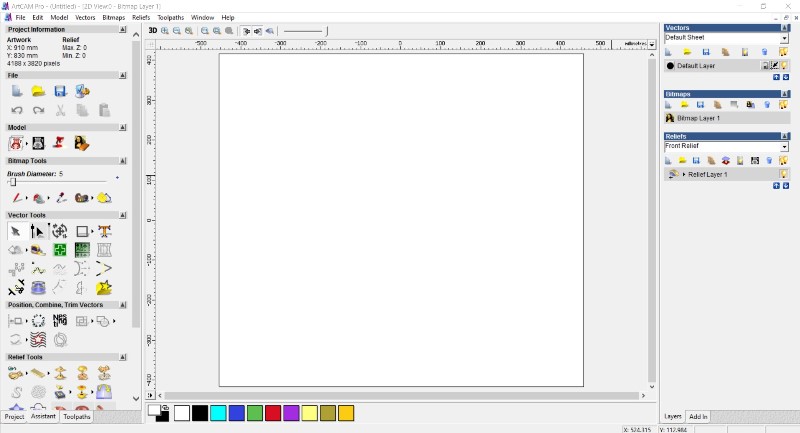Choose the Create Vector Text tool
Screen dimensions: 800x433
(104, 232)
